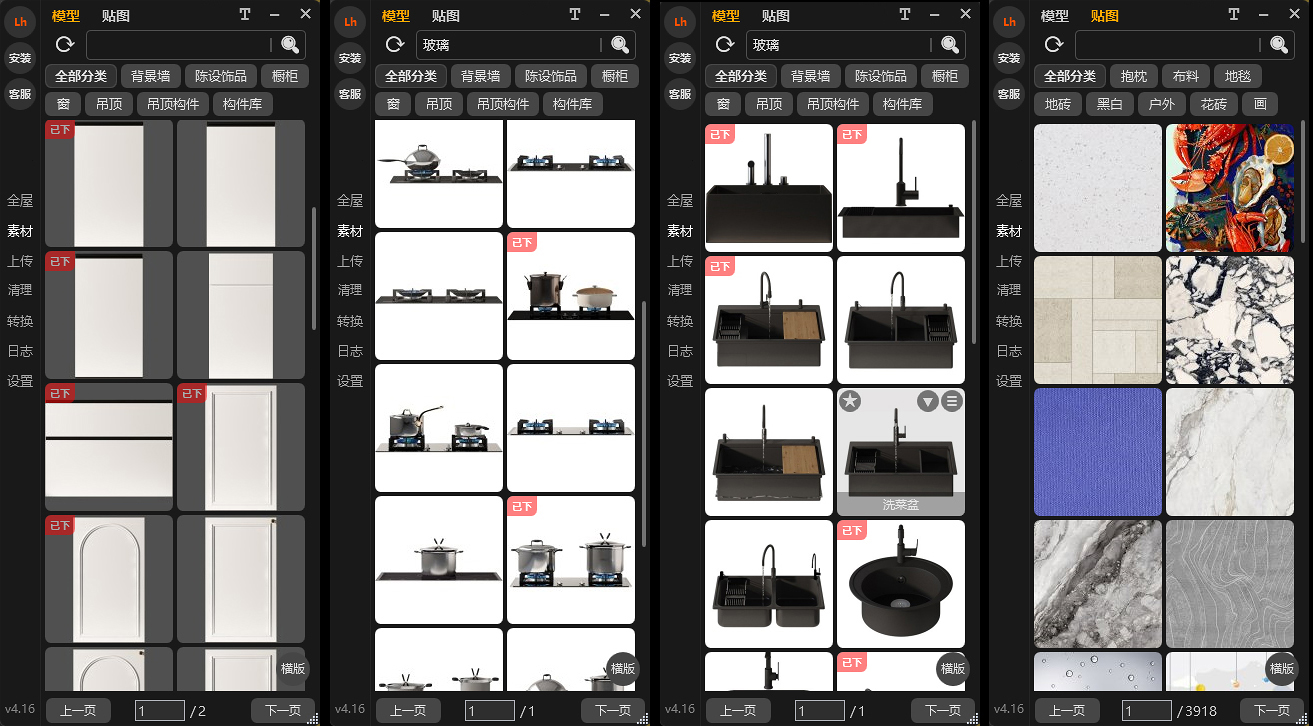The width and height of the screenshot is (1313, 726).
Task: Click the T icon in the cabinet-door panel
Action: pyautogui.click(x=245, y=14)
